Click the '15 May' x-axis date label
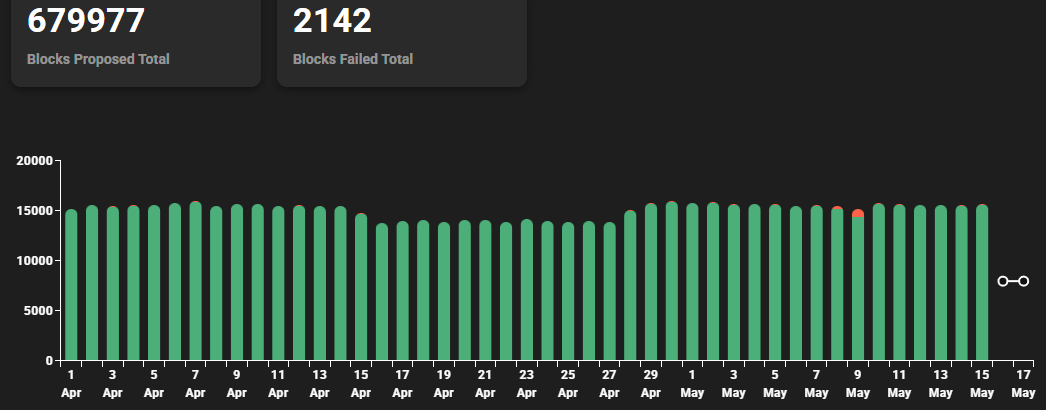1046x410 pixels. point(982,384)
